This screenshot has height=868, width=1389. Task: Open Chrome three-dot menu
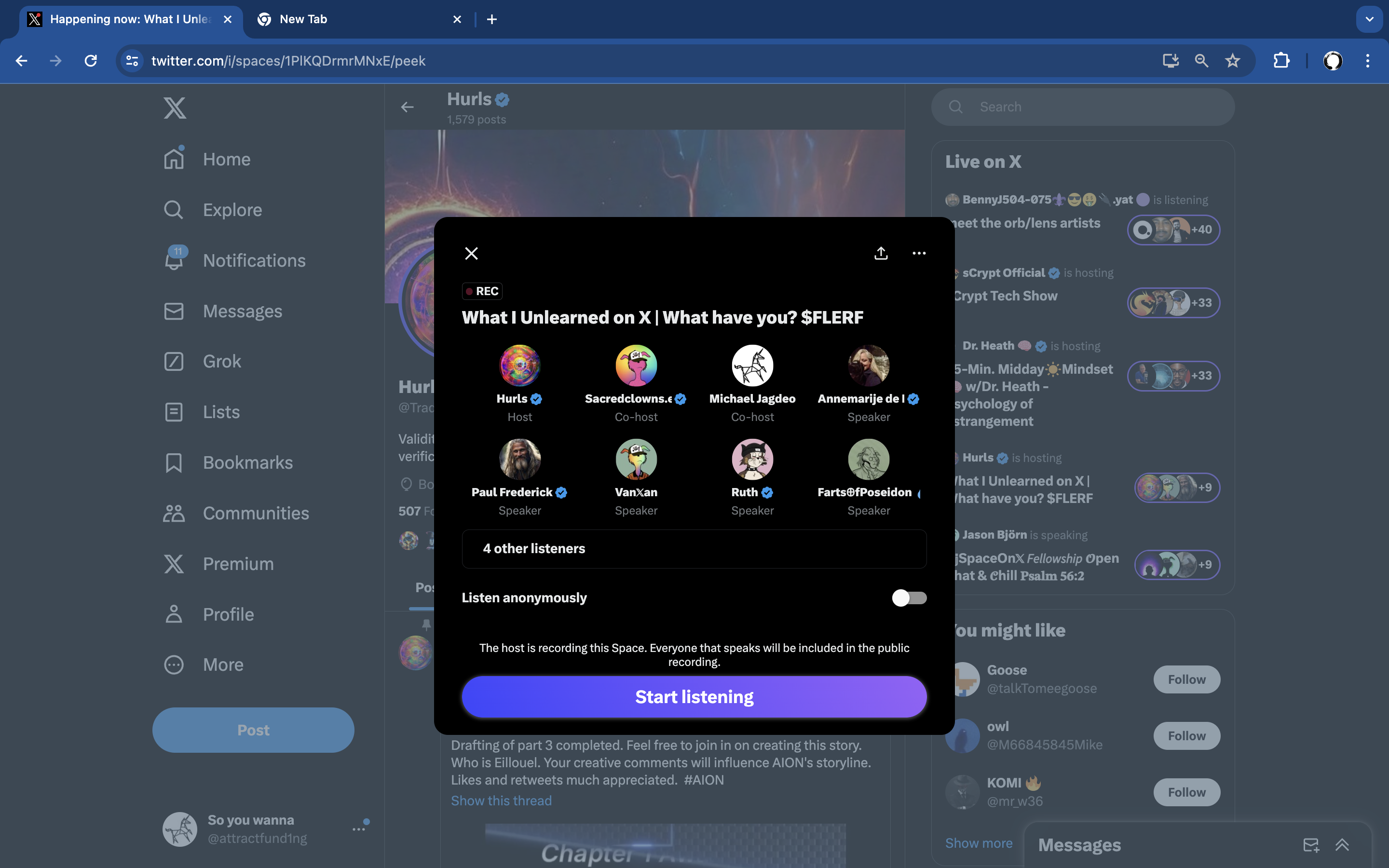1368,61
